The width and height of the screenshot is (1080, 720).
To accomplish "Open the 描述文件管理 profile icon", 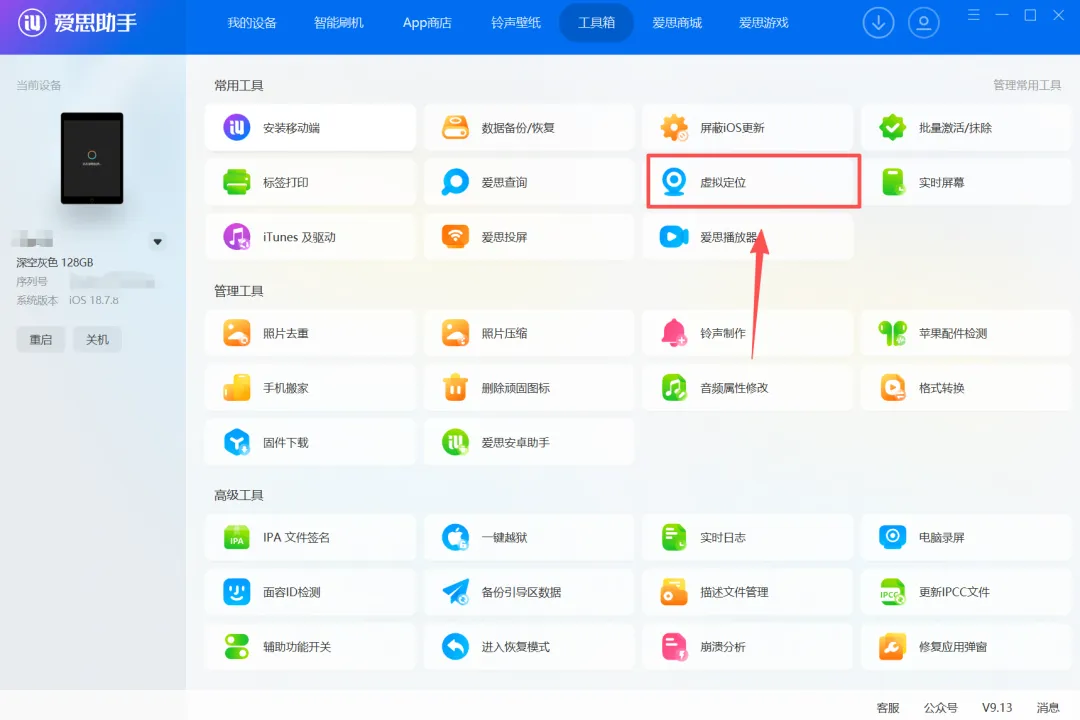I will tap(674, 592).
